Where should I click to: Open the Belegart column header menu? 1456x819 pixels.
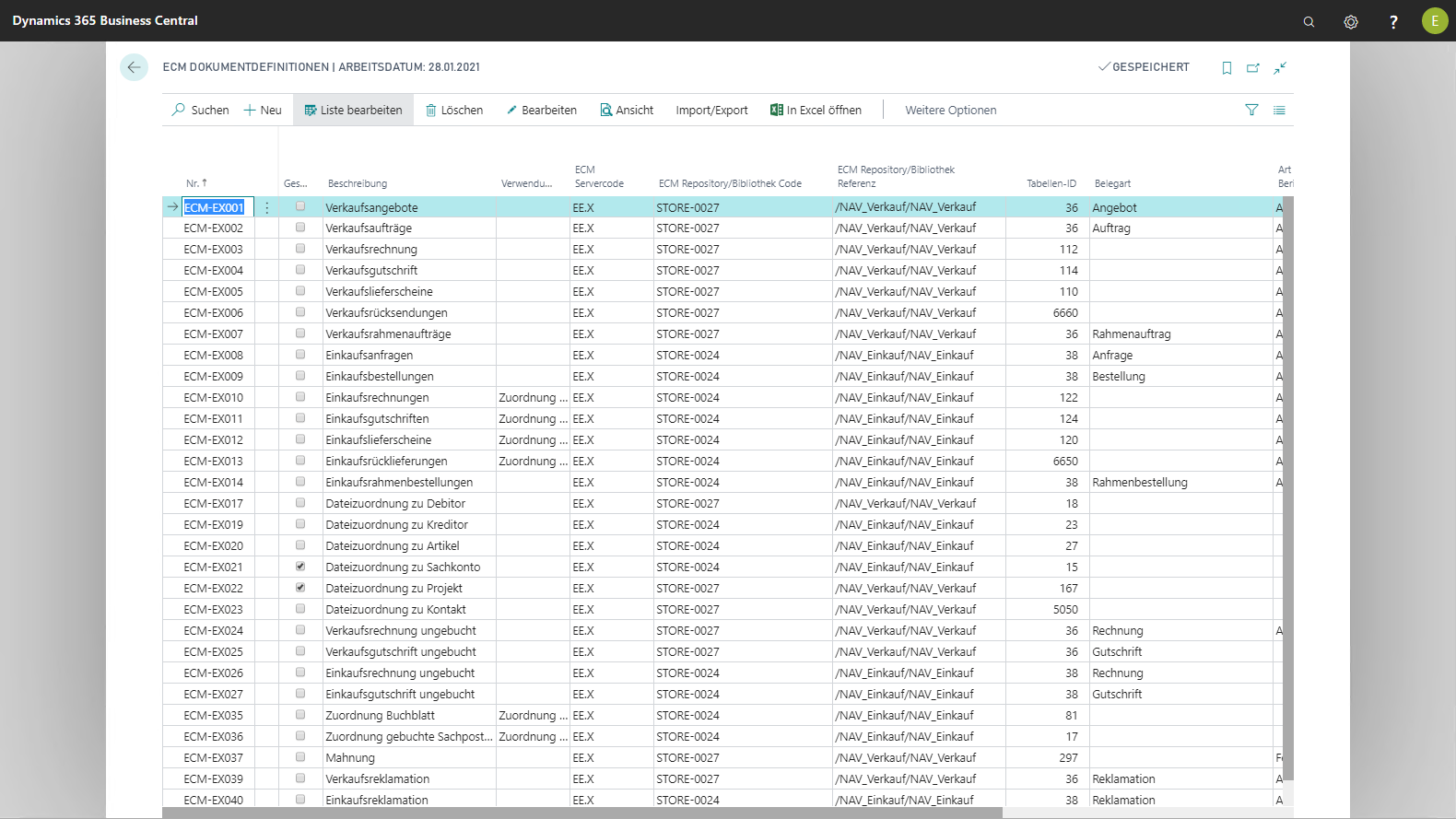pyautogui.click(x=1112, y=183)
